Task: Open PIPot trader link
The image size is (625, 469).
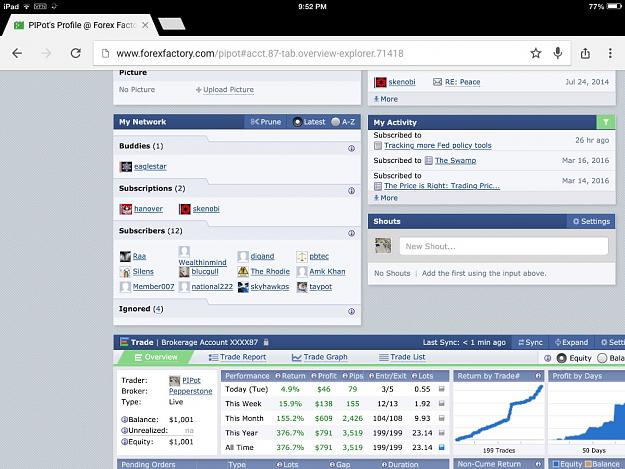Action: [x=191, y=381]
